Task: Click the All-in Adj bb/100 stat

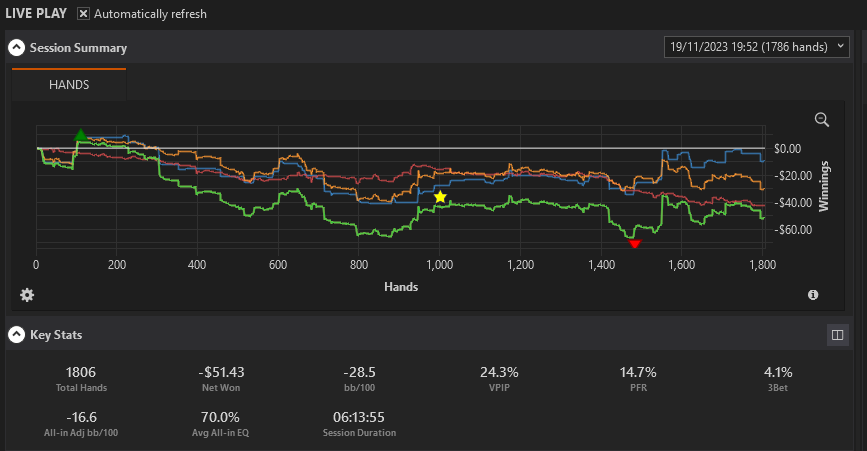Action: (x=81, y=424)
